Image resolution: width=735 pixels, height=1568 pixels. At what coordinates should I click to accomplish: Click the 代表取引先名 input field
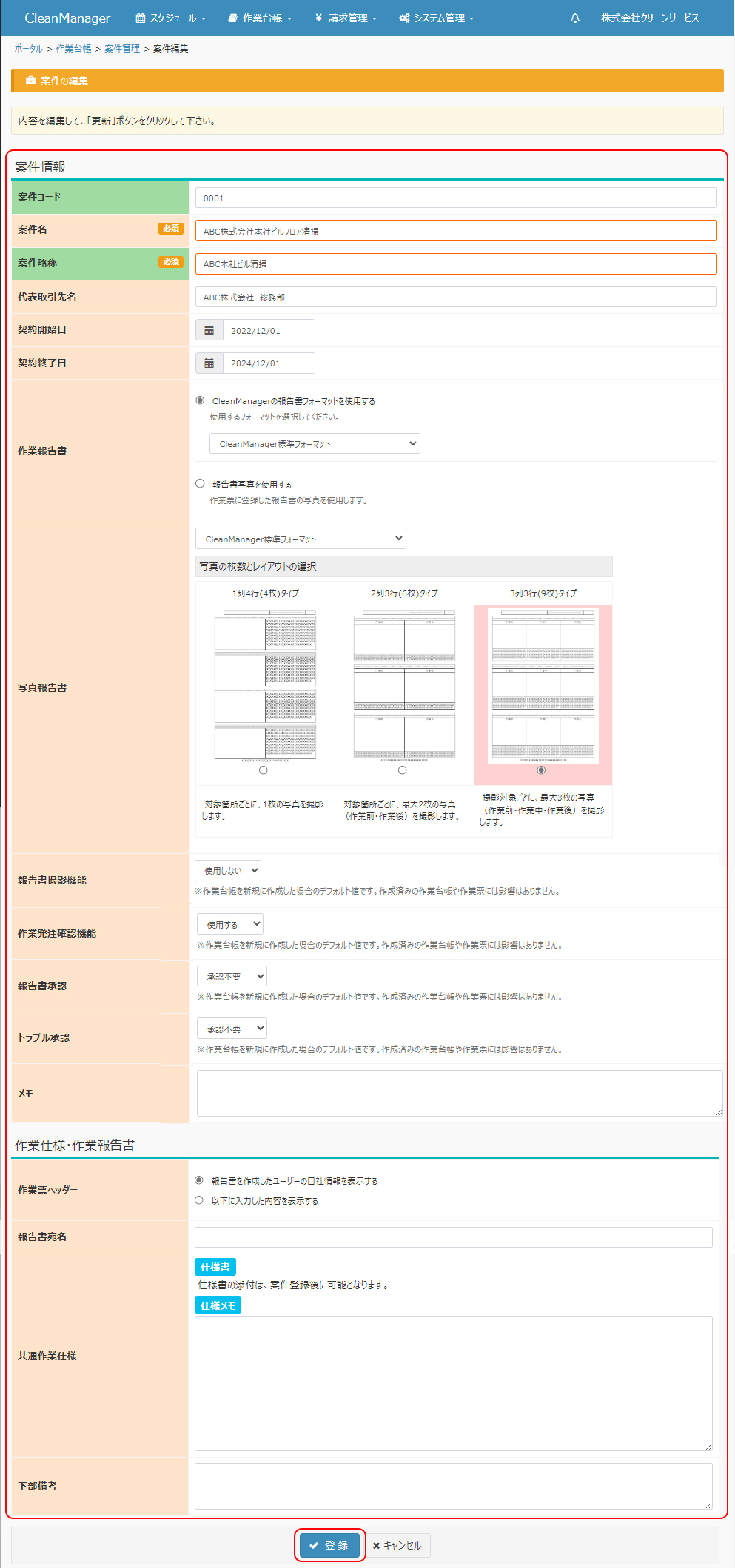[x=456, y=297]
